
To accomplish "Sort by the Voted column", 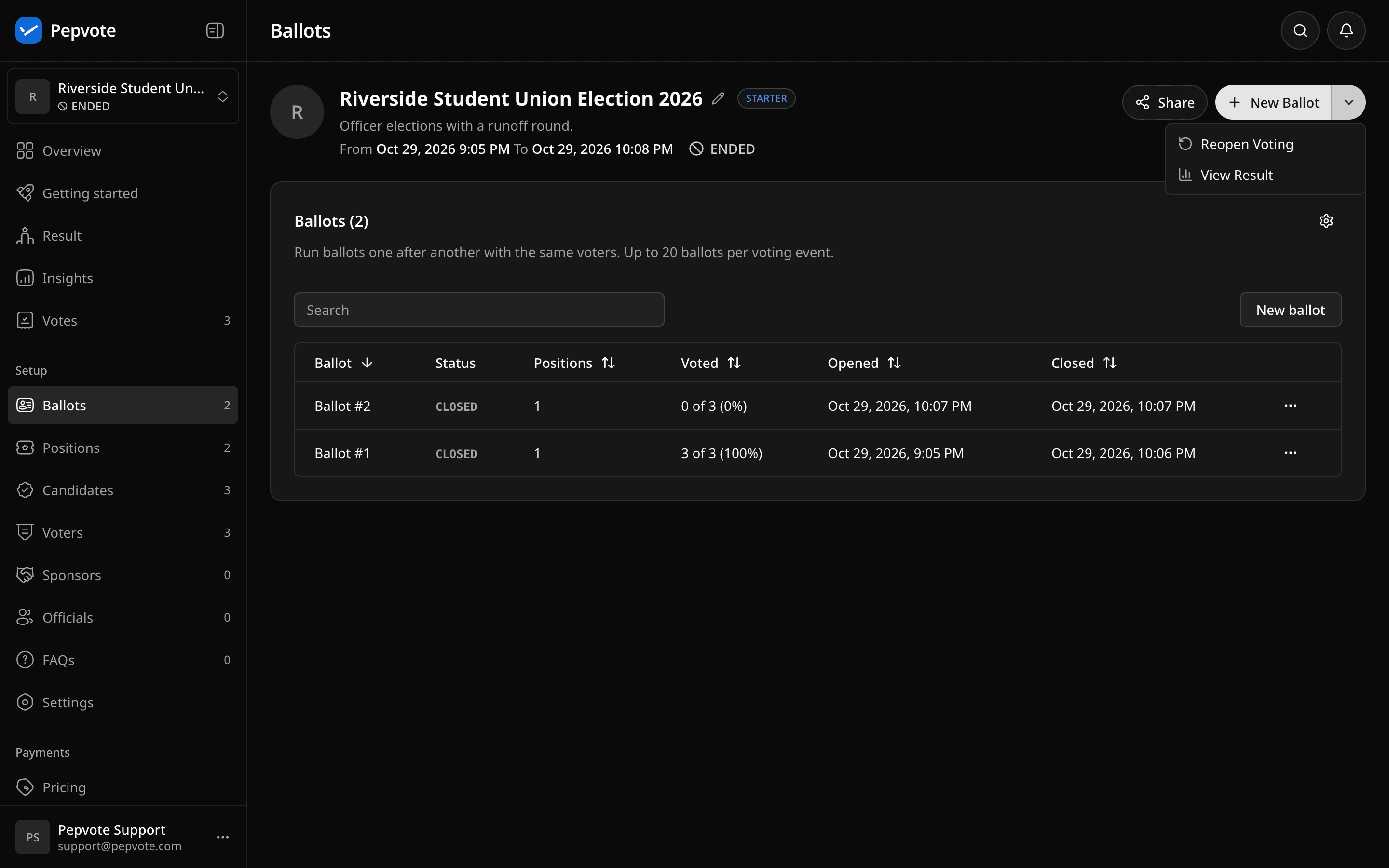I will (x=710, y=363).
